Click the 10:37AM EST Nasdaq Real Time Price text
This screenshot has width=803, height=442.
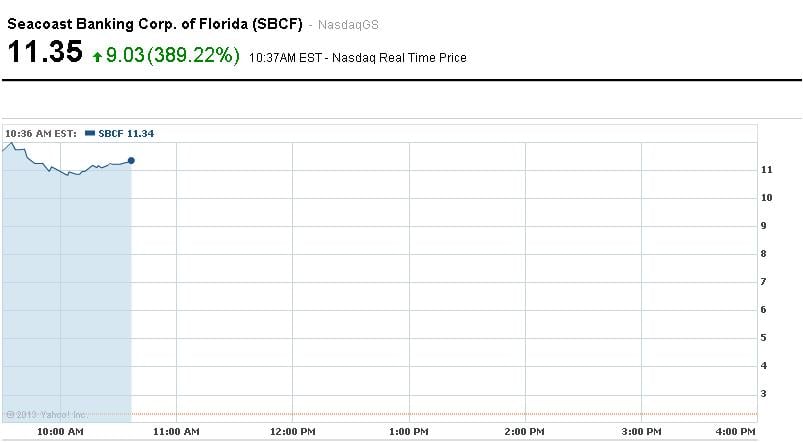tap(358, 58)
